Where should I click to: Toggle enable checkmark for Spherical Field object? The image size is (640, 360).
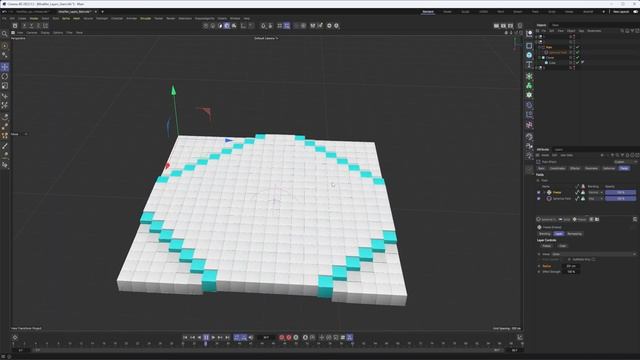click(578, 52)
